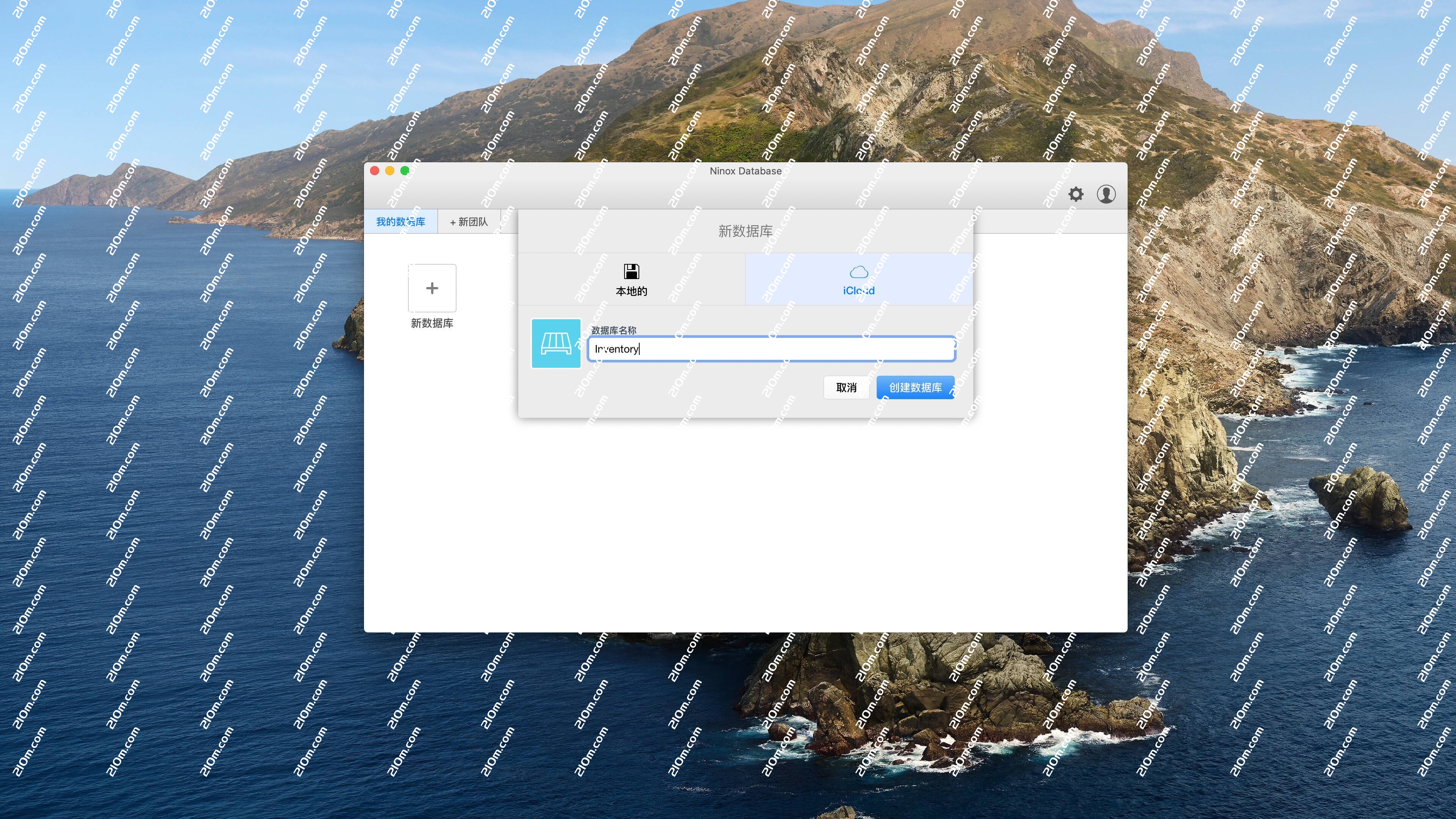Focus the 数据库名称 Inventory text field
This screenshot has height=819, width=1456.
point(771,349)
